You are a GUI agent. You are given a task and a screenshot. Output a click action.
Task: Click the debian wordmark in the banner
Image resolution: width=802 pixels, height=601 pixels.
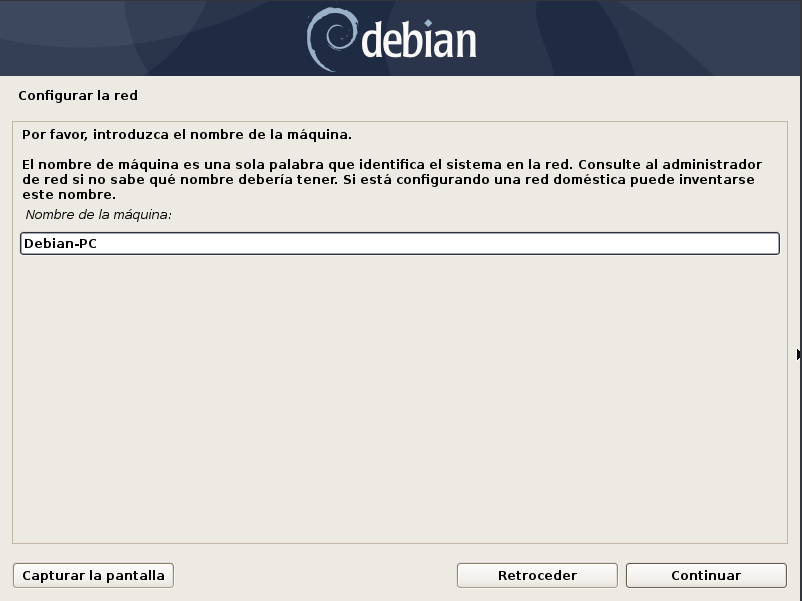[419, 39]
